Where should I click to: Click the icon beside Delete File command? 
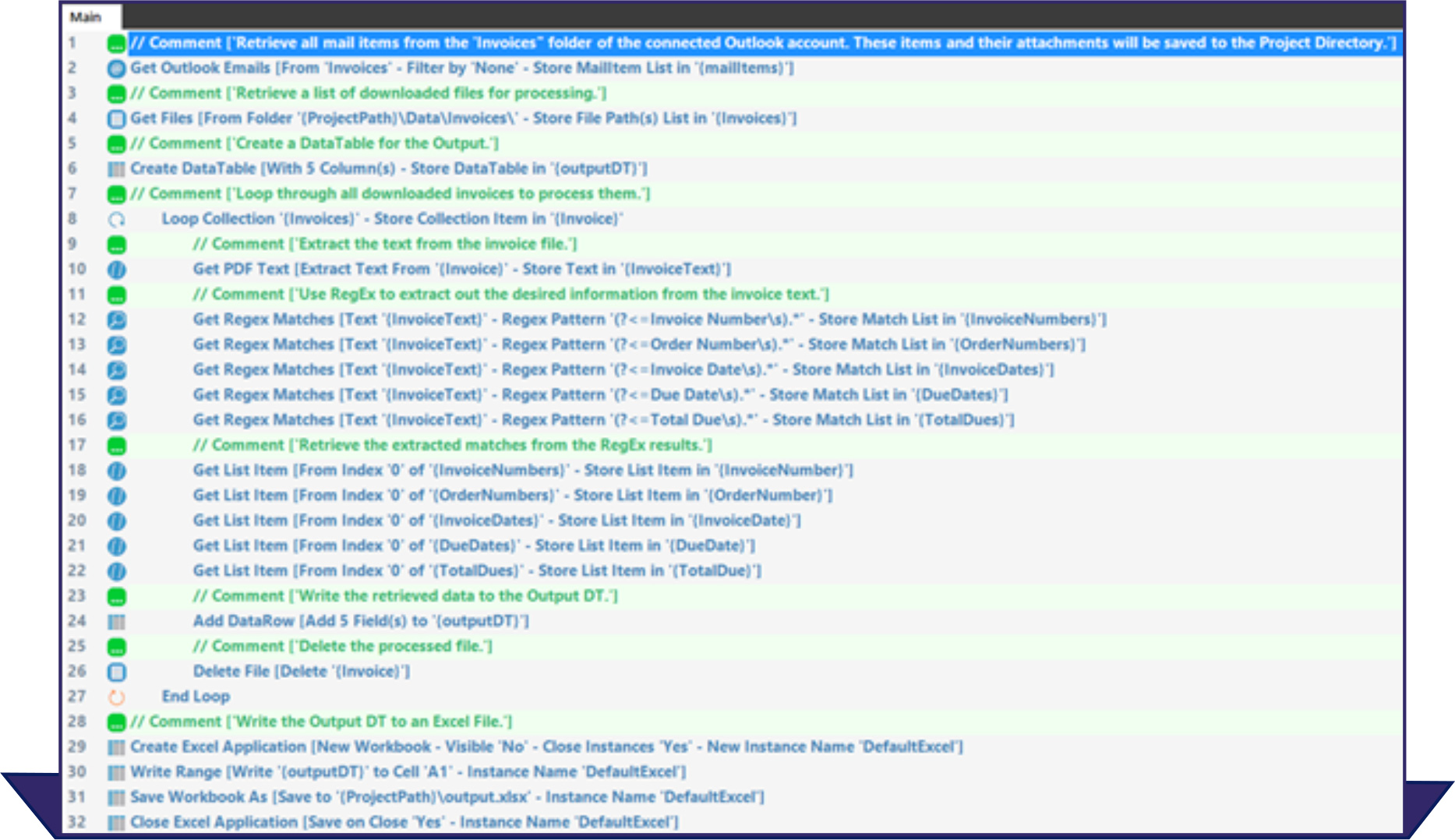116,672
